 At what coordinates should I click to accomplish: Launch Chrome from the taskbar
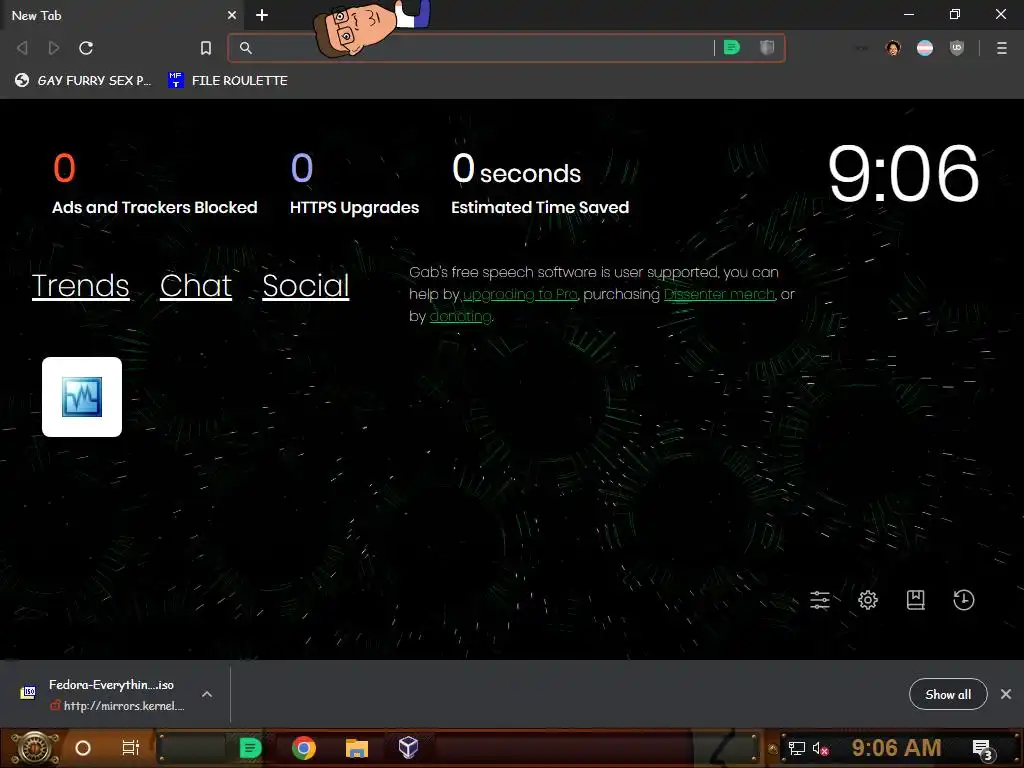coord(304,748)
